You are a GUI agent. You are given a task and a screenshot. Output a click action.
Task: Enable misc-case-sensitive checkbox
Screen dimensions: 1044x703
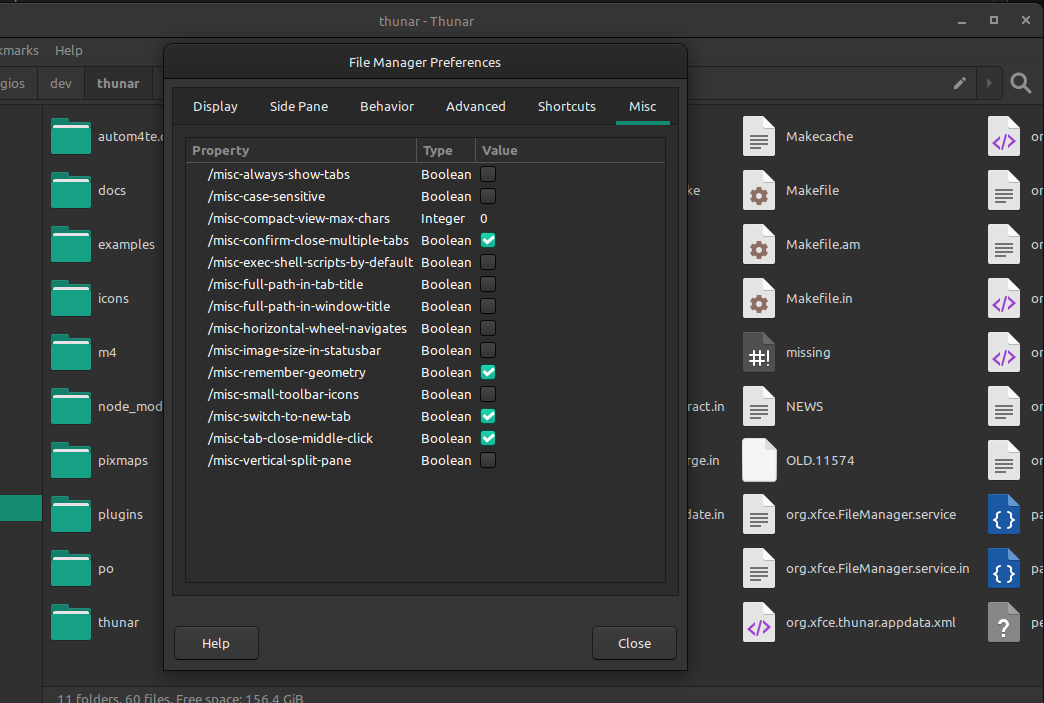click(488, 196)
